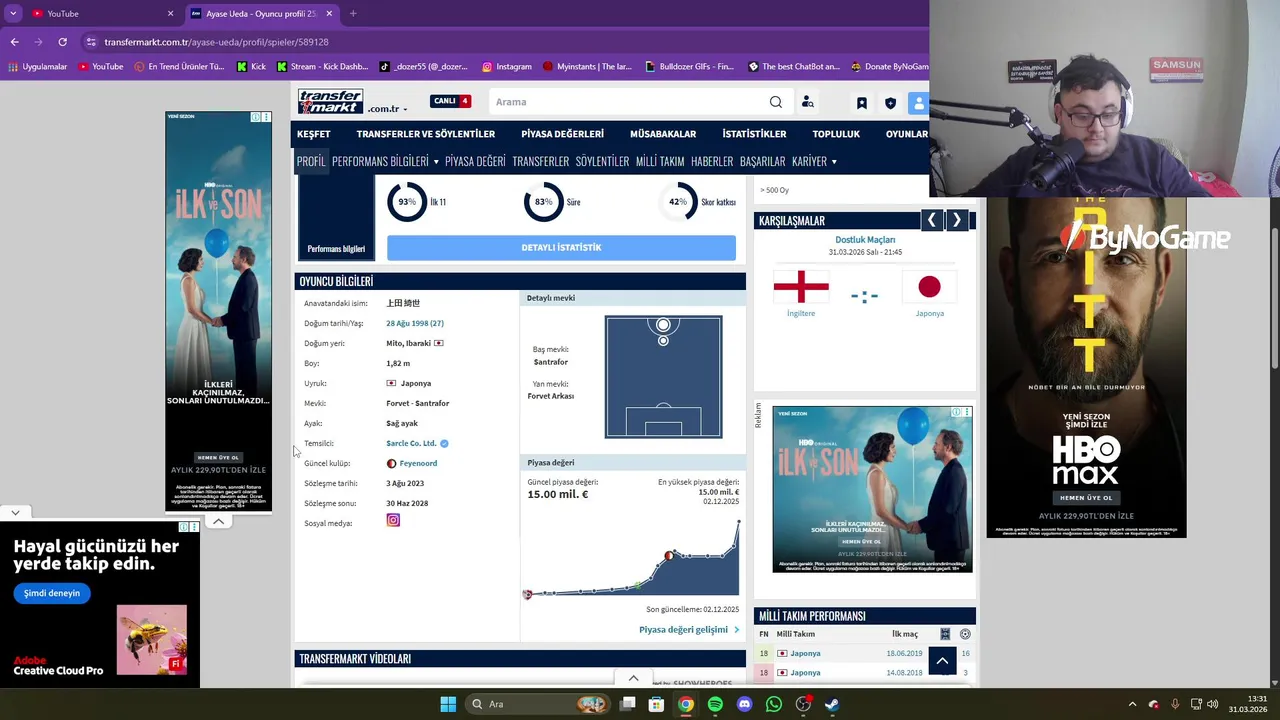Open a new browser tab
The width and height of the screenshot is (1280, 720).
pos(352,14)
